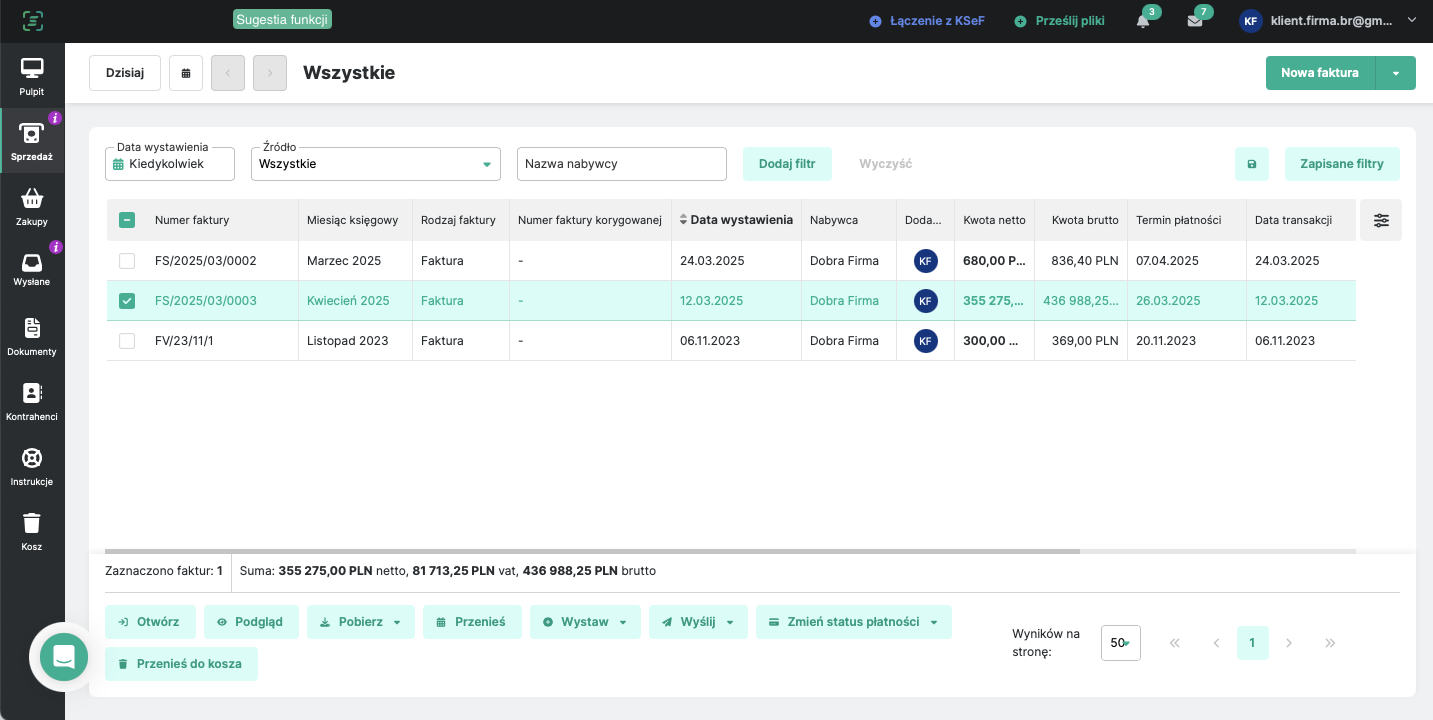Image resolution: width=1433 pixels, height=720 pixels.
Task: Check the box for invoice FS/2025/03/0002
Action: point(127,261)
